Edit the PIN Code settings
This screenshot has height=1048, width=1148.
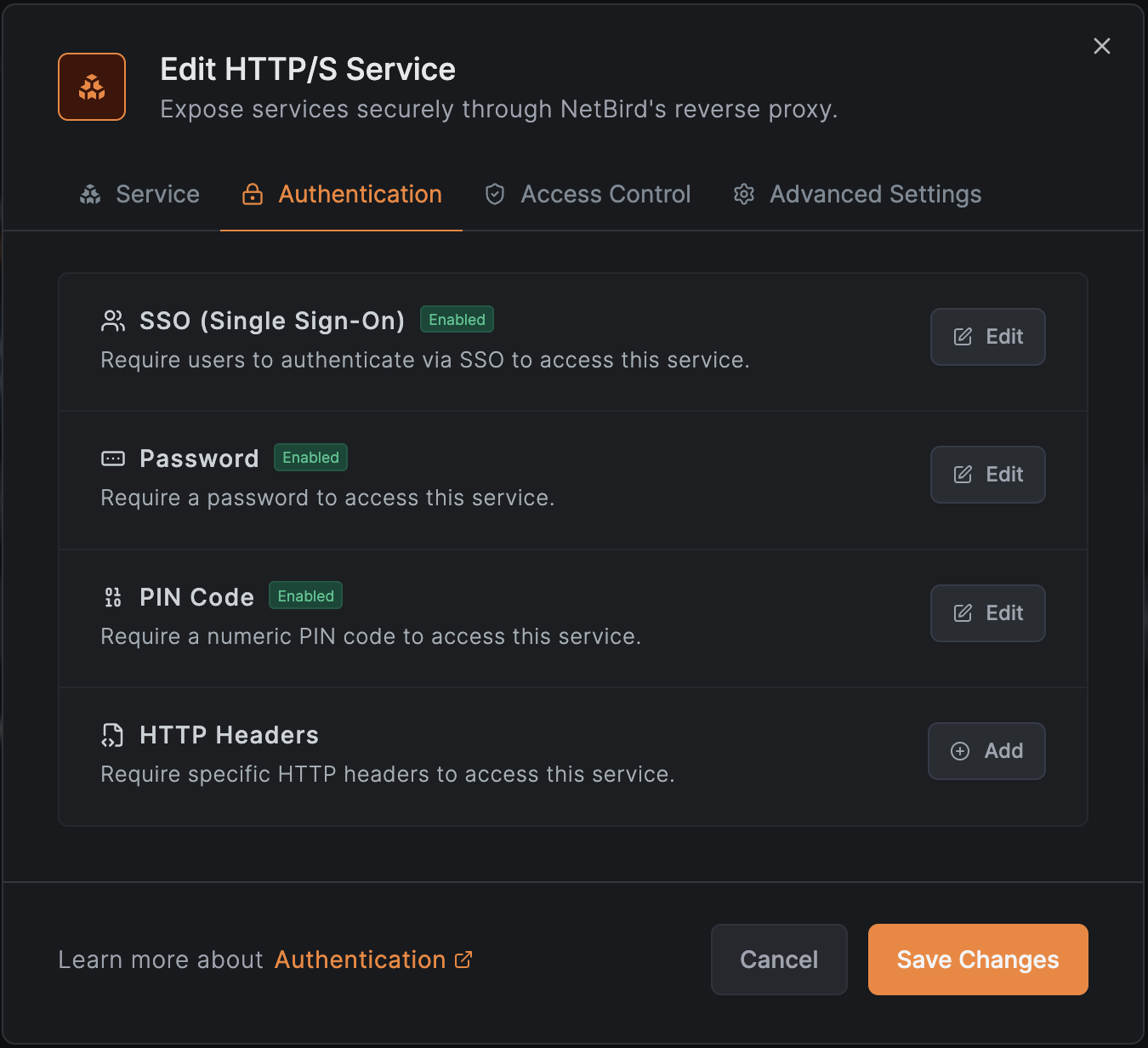point(987,613)
